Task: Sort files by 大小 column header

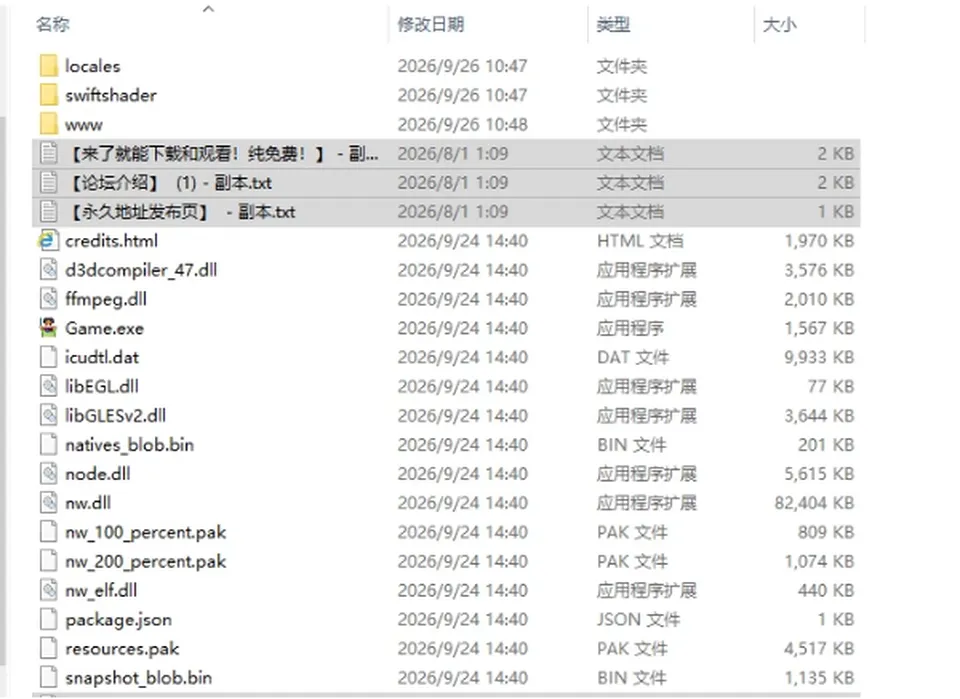Action: [779, 24]
